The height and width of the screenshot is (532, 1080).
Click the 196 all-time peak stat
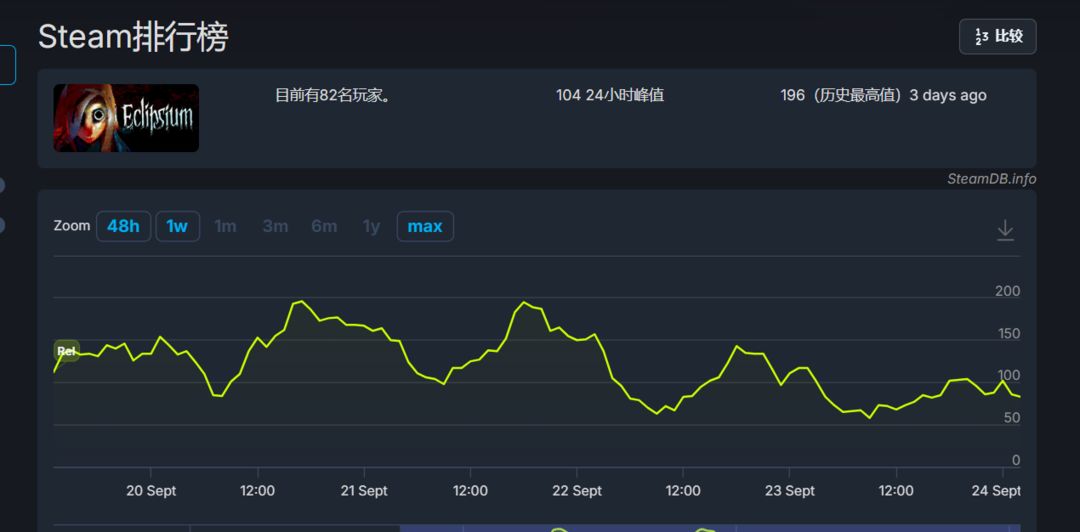(883, 96)
